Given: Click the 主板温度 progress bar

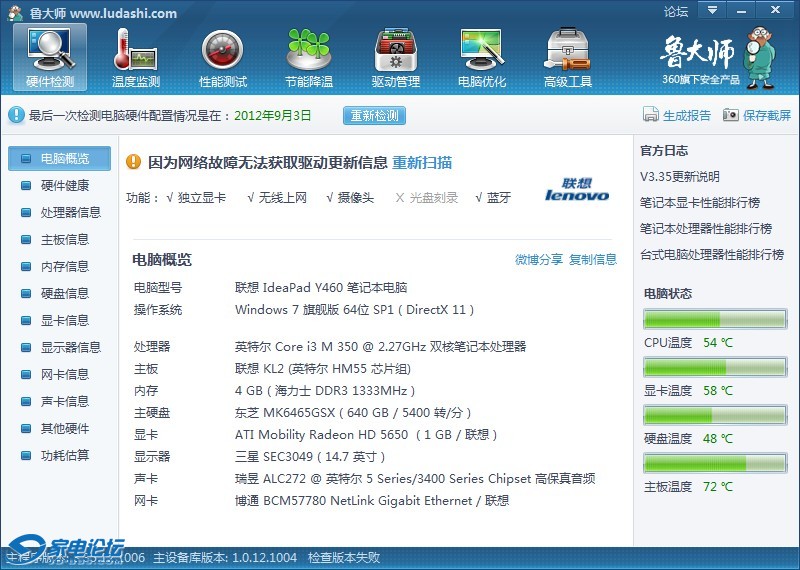Looking at the screenshot, I should click(x=715, y=463).
